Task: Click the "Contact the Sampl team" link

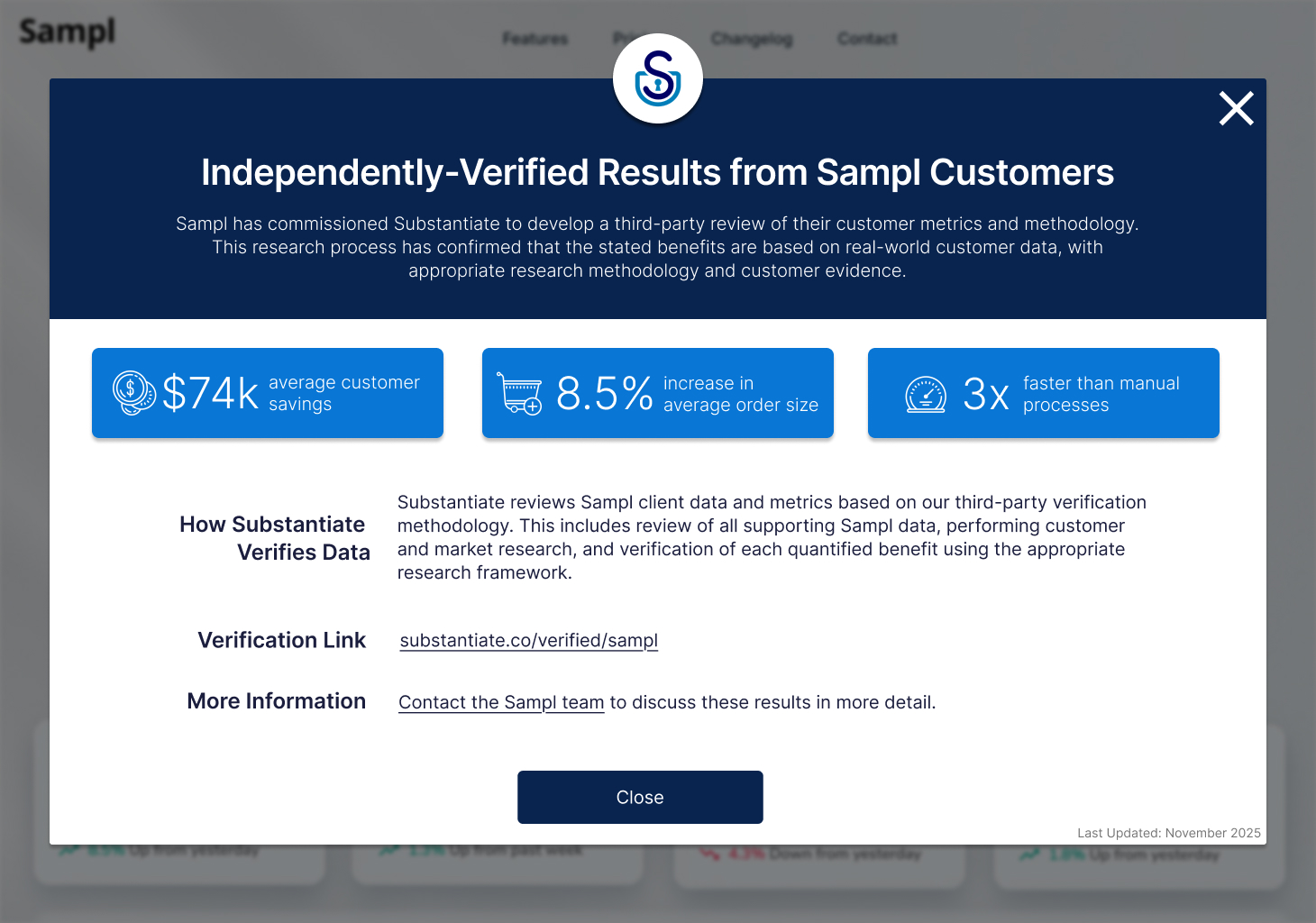Action: (x=501, y=702)
